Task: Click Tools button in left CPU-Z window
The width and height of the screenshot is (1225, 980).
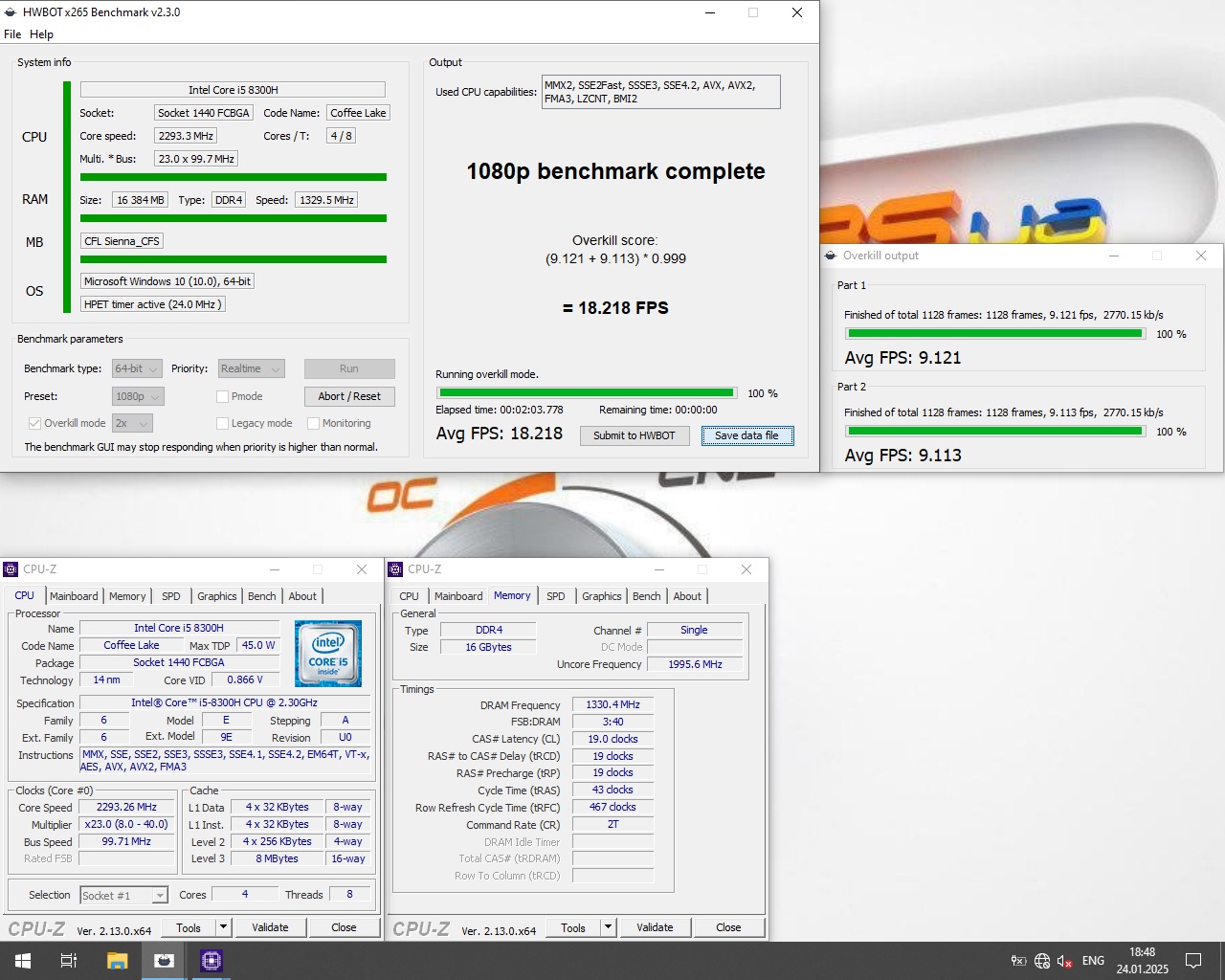Action: 189,927
